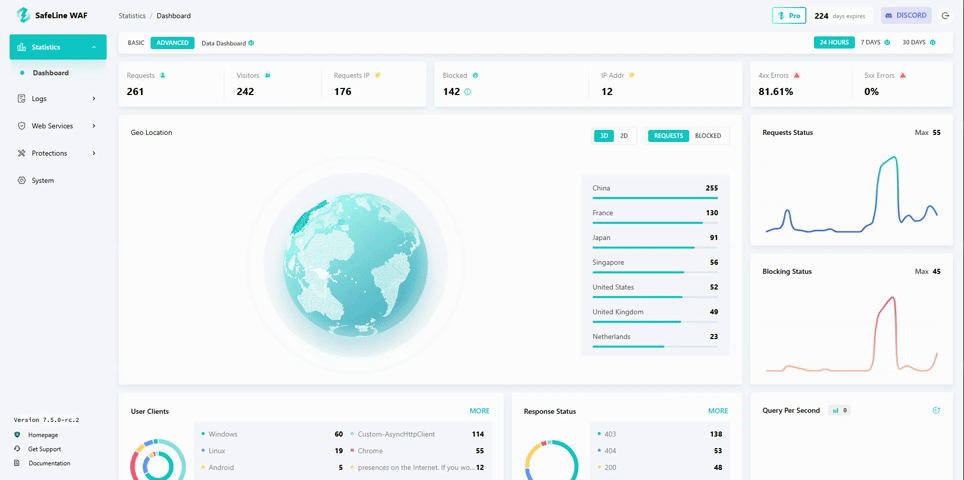Toggle Geo Location map to BLOCKED
The image size is (964, 480).
tap(708, 136)
